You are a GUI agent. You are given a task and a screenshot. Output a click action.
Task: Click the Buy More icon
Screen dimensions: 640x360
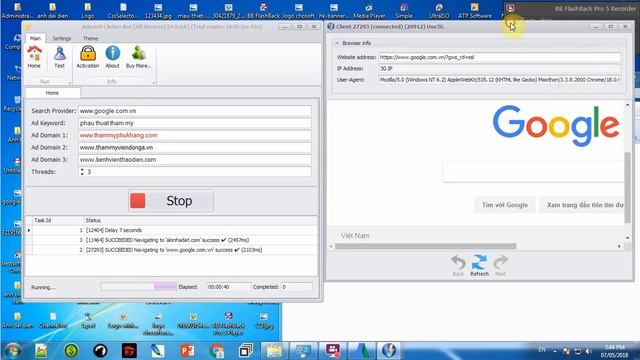138,57
